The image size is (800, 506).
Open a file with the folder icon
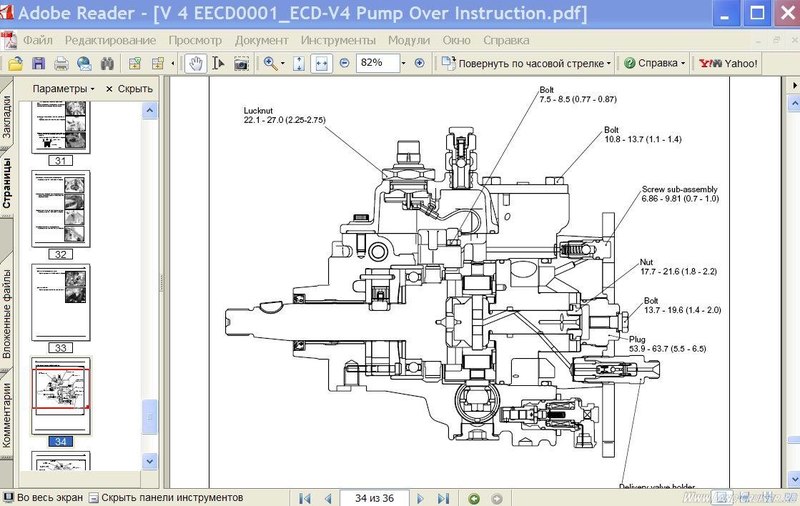point(16,63)
